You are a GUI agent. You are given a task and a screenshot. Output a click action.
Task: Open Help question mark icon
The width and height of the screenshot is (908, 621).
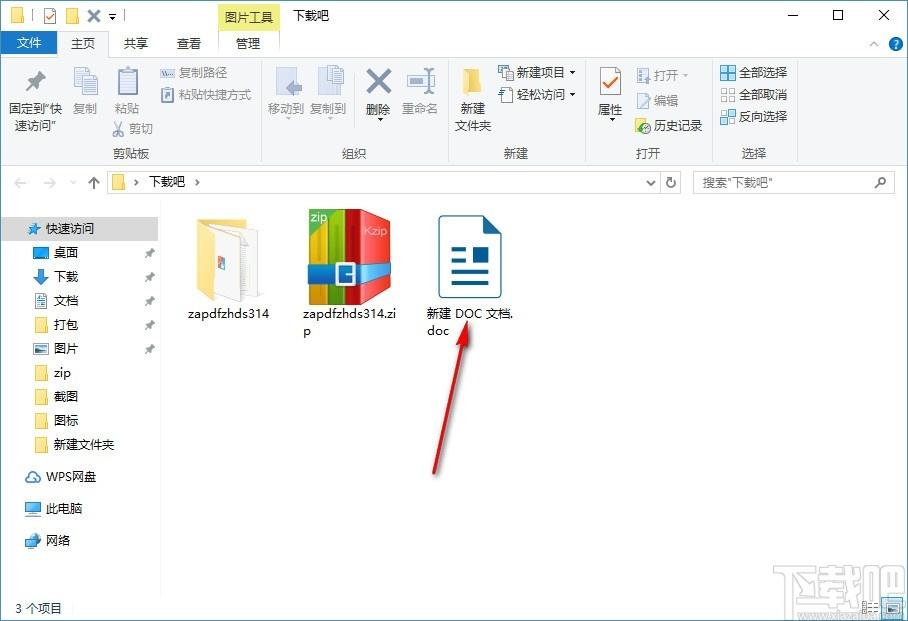click(895, 44)
